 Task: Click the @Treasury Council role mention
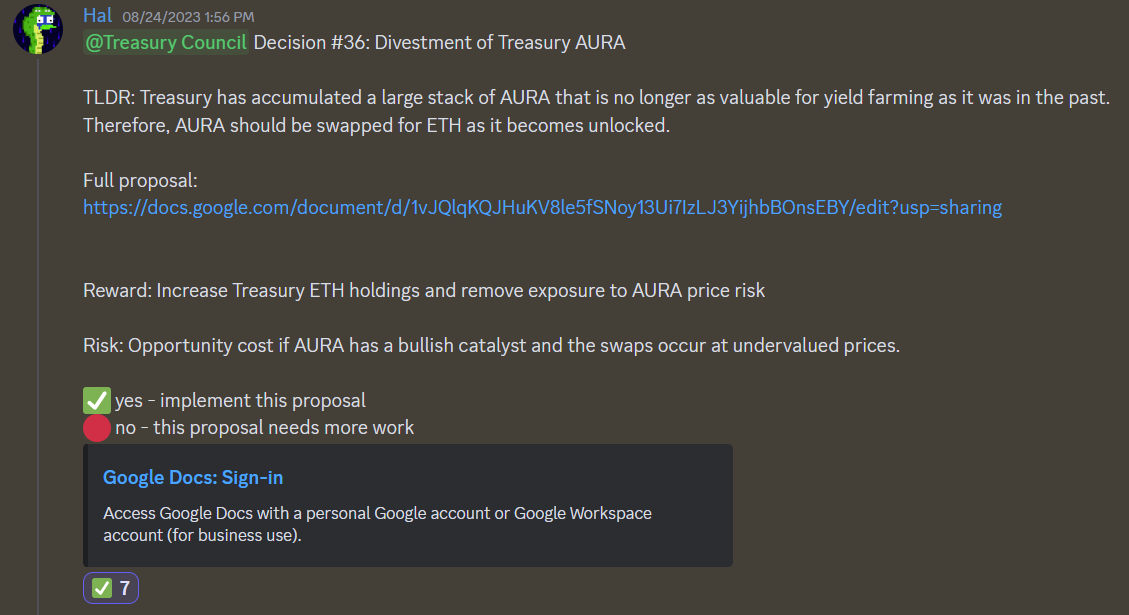165,42
